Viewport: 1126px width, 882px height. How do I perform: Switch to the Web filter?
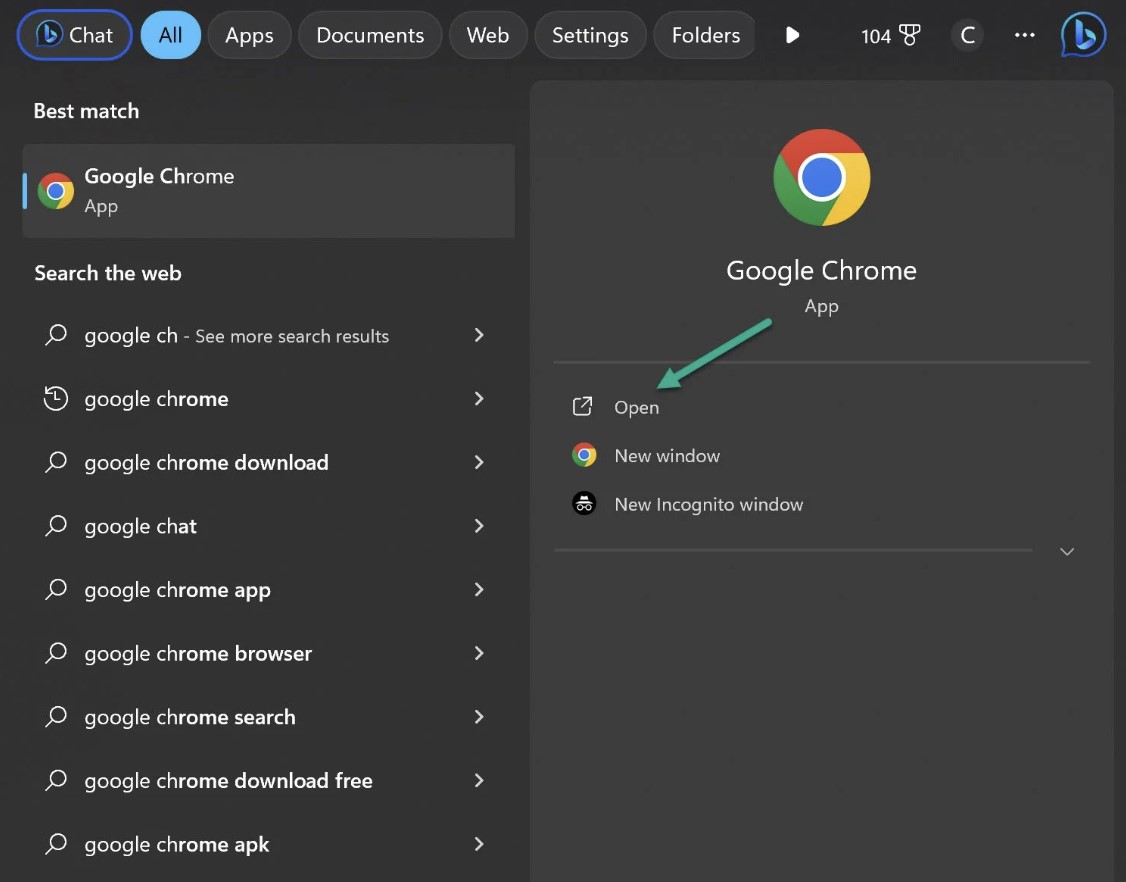pyautogui.click(x=488, y=34)
